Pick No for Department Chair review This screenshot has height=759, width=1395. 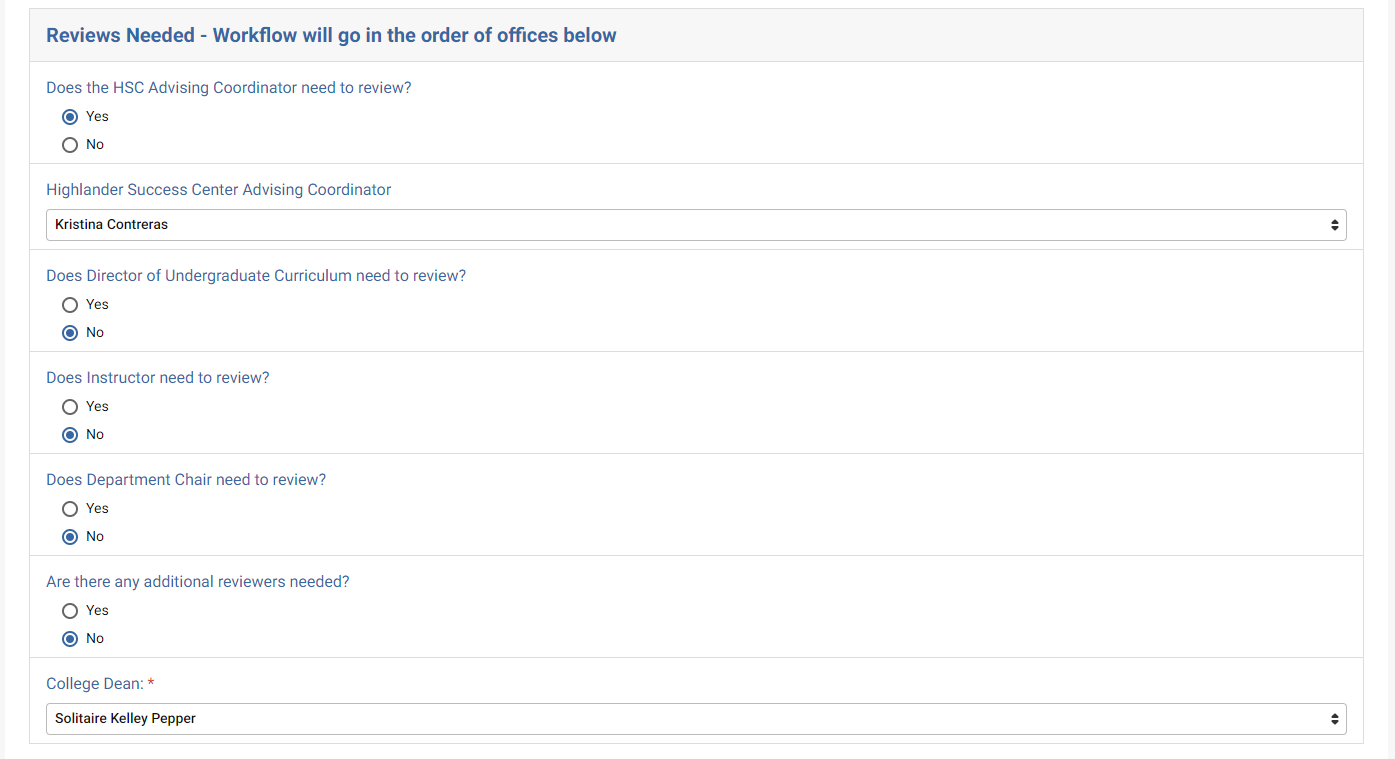70,537
